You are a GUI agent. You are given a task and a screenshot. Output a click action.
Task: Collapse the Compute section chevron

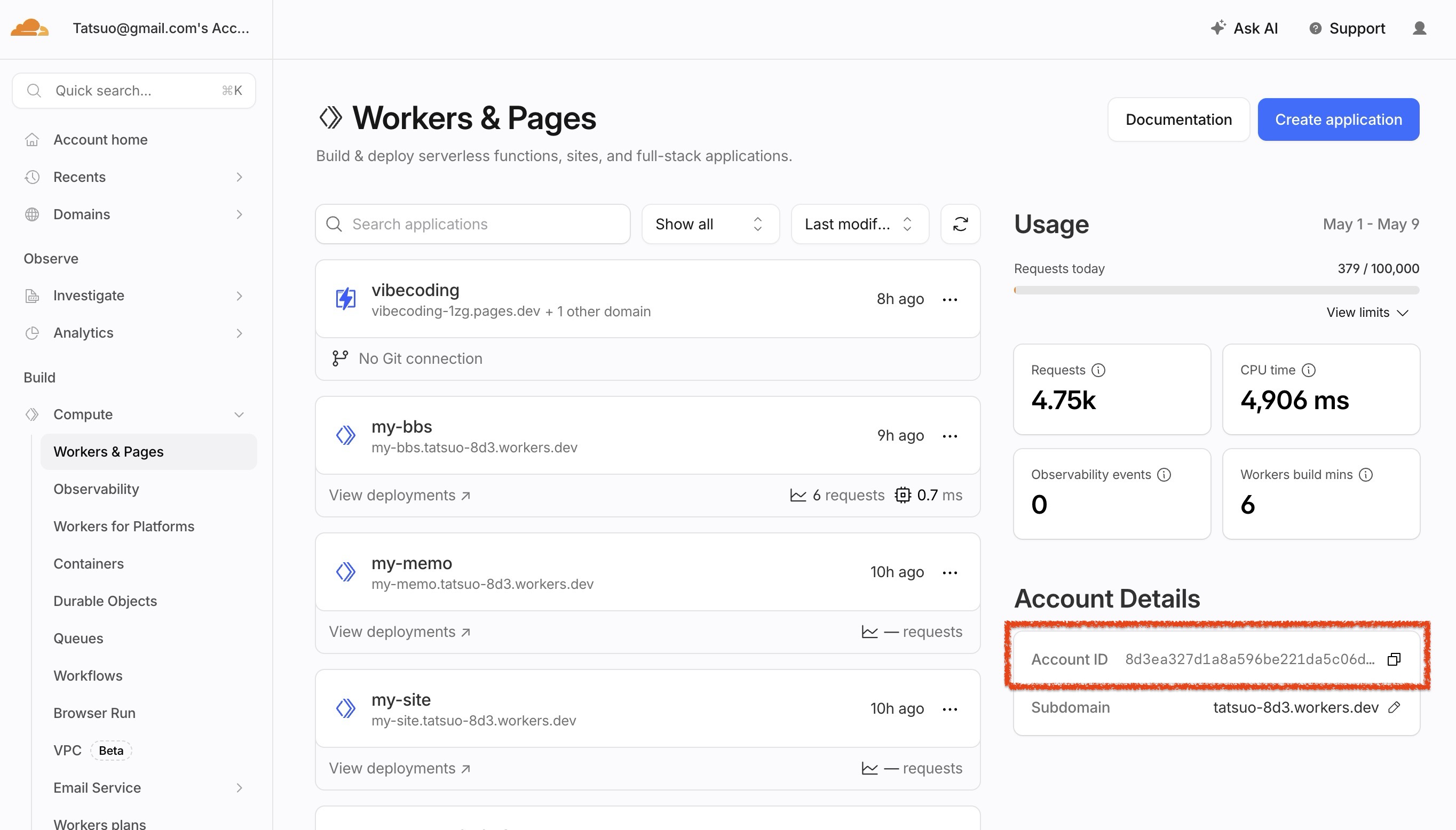[x=239, y=415]
